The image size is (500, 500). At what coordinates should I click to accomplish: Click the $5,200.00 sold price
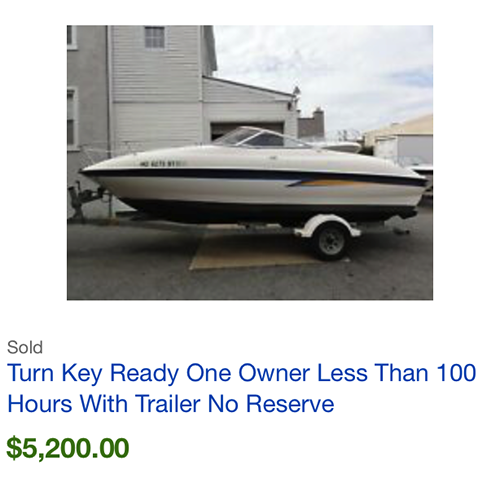click(68, 448)
